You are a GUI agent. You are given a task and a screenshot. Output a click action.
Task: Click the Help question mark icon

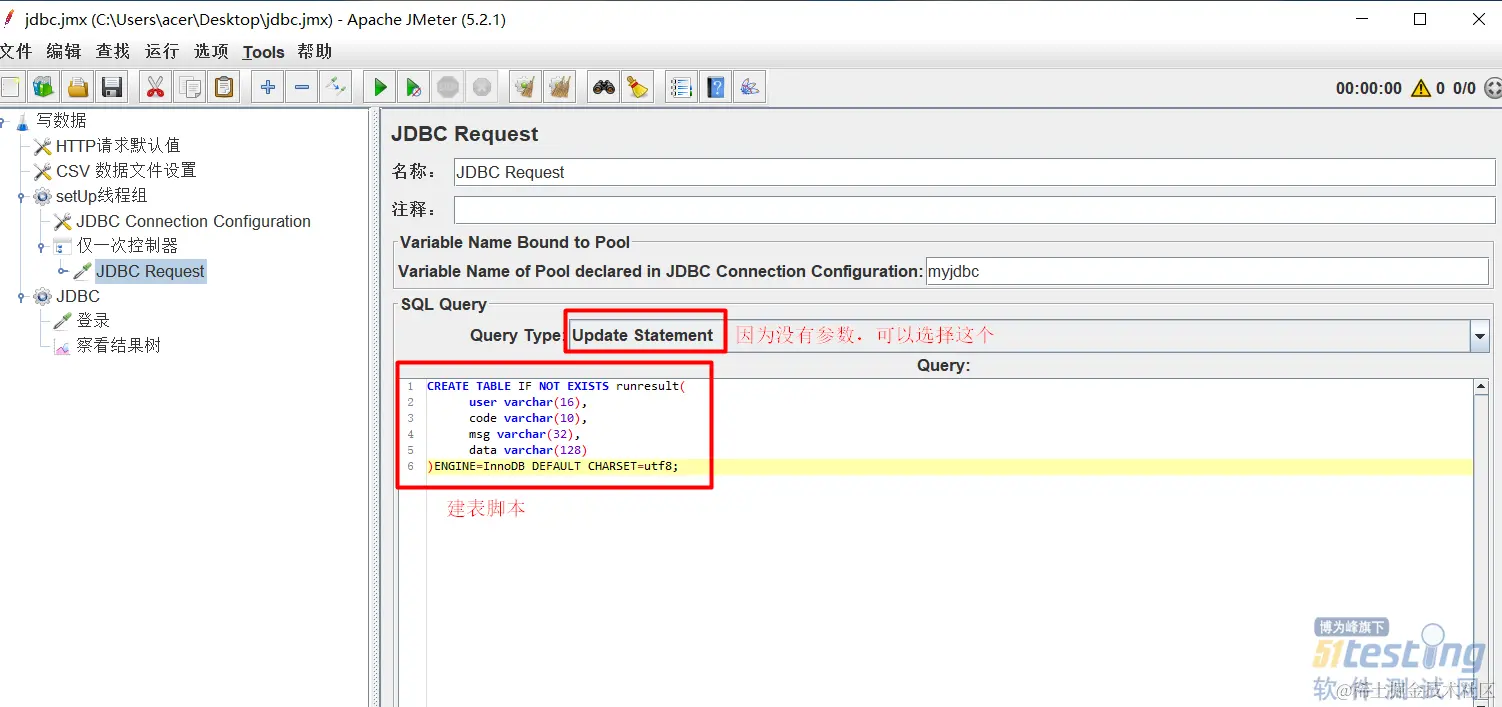pos(715,87)
